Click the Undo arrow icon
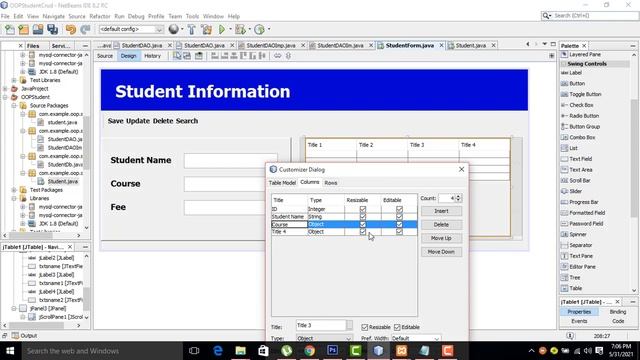The width and height of the screenshot is (640, 360). coord(71,29)
